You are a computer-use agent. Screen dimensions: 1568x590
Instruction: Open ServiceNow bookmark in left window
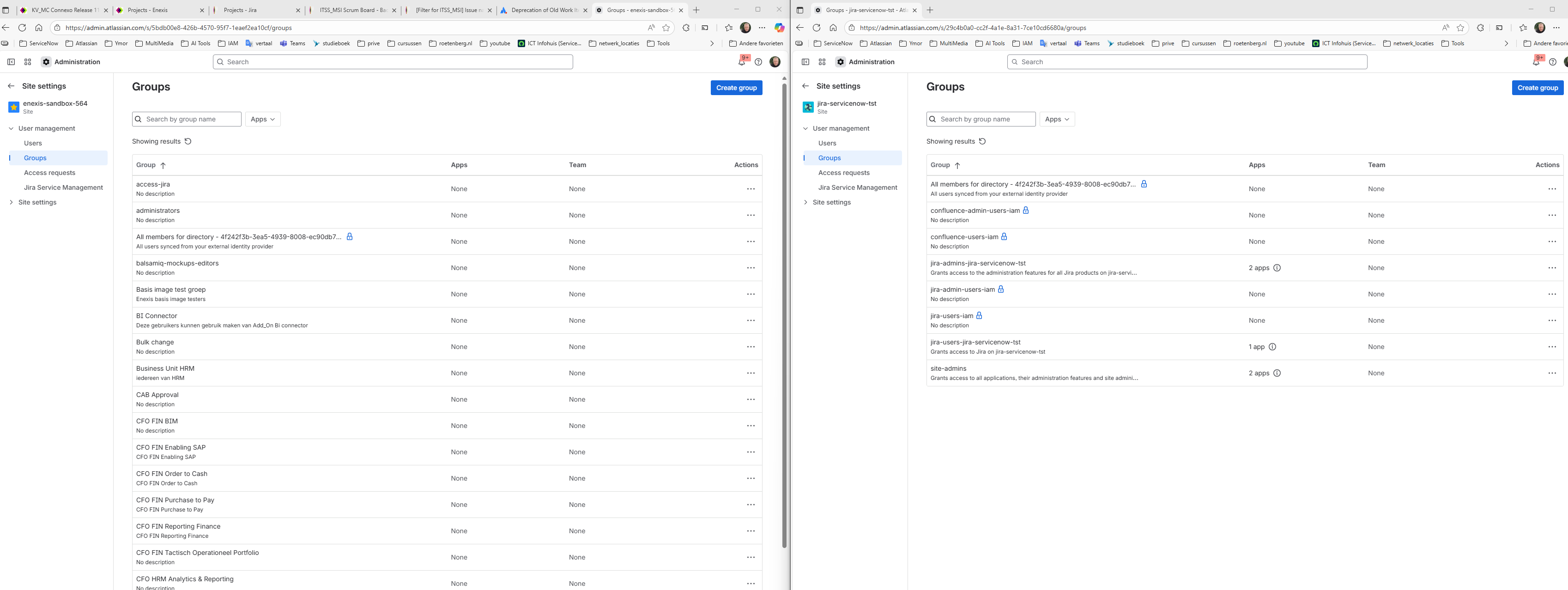[39, 44]
